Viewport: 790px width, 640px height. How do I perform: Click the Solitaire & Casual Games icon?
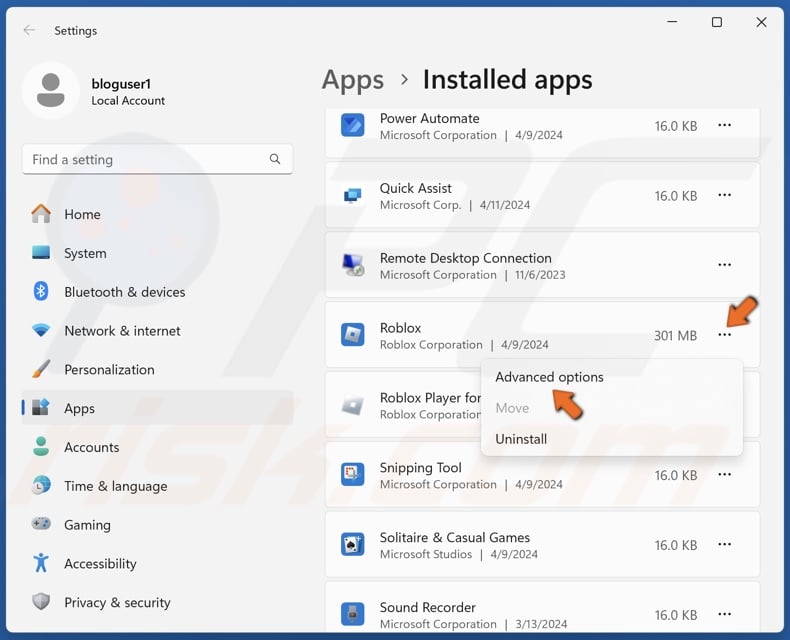(352, 545)
